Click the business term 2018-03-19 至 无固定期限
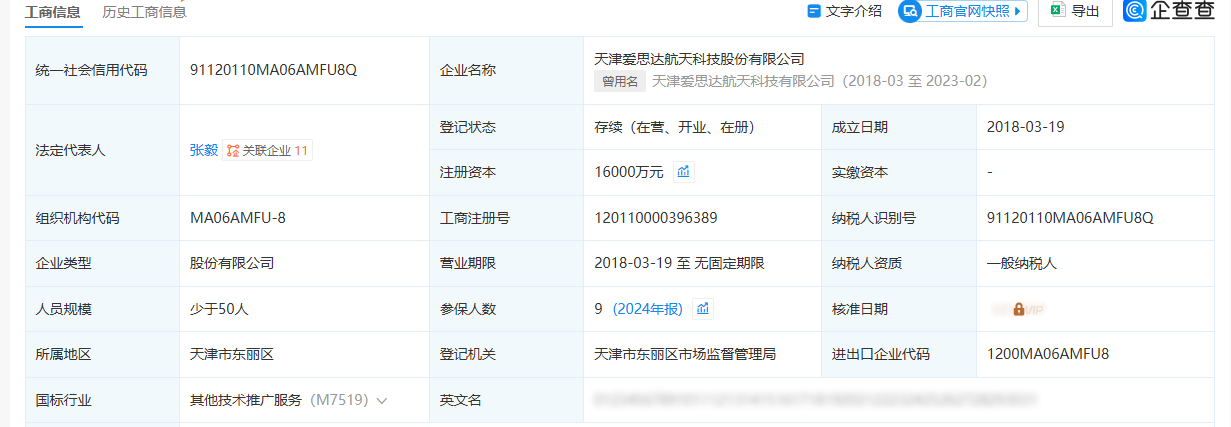Image resolution: width=1231 pixels, height=427 pixels. 679,263
